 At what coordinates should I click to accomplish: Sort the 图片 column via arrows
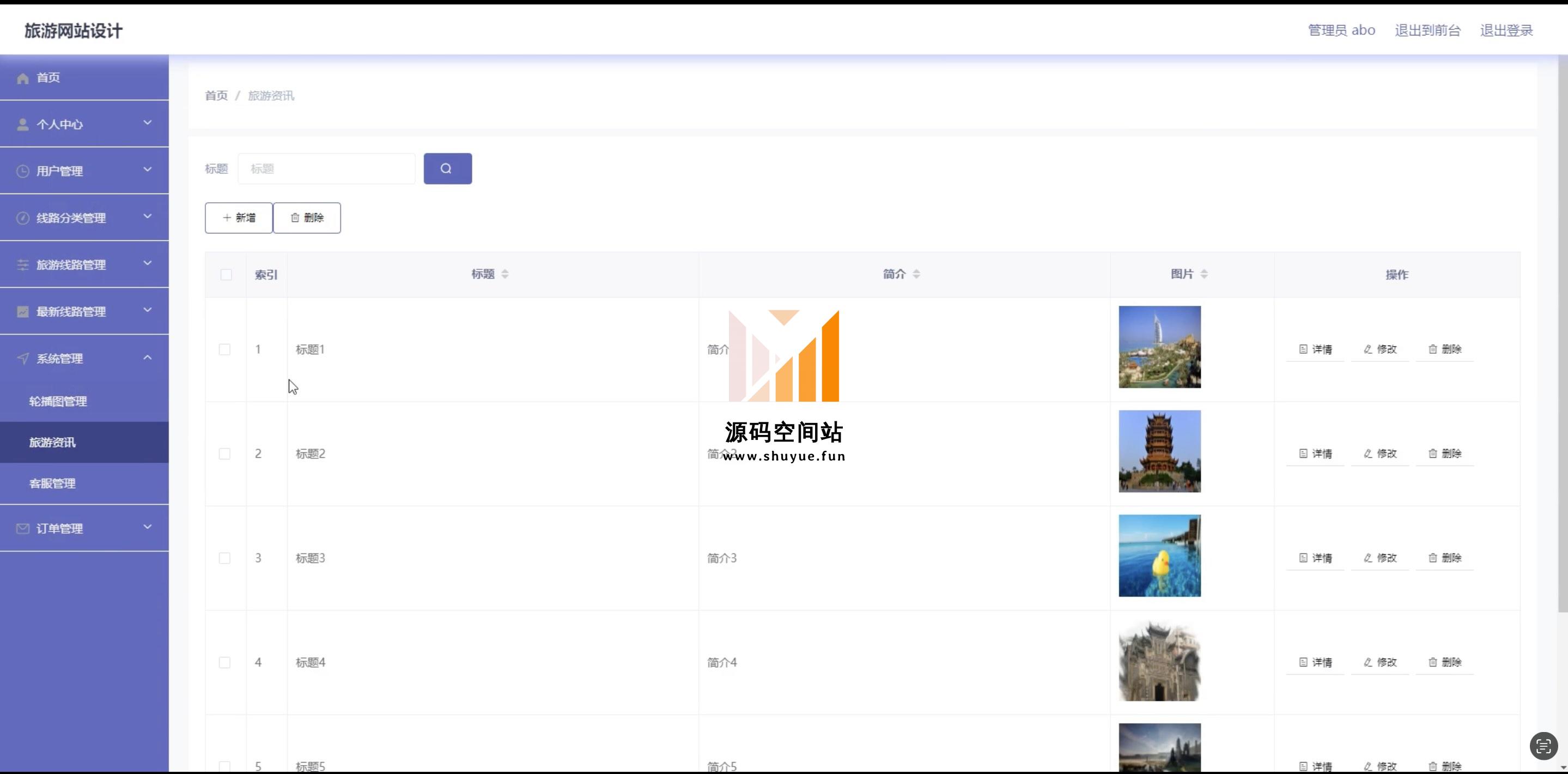pos(1204,274)
